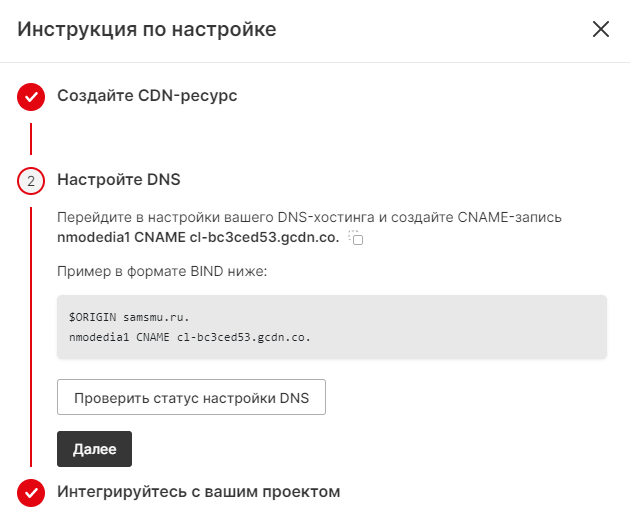The width and height of the screenshot is (630, 516).
Task: Copy the CNAME record with the copy icon
Action: pyautogui.click(x=356, y=238)
